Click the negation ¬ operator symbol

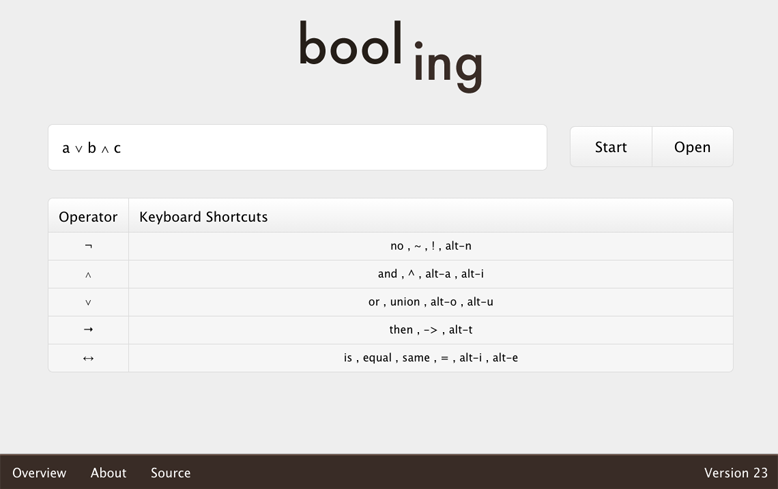[x=88, y=246]
